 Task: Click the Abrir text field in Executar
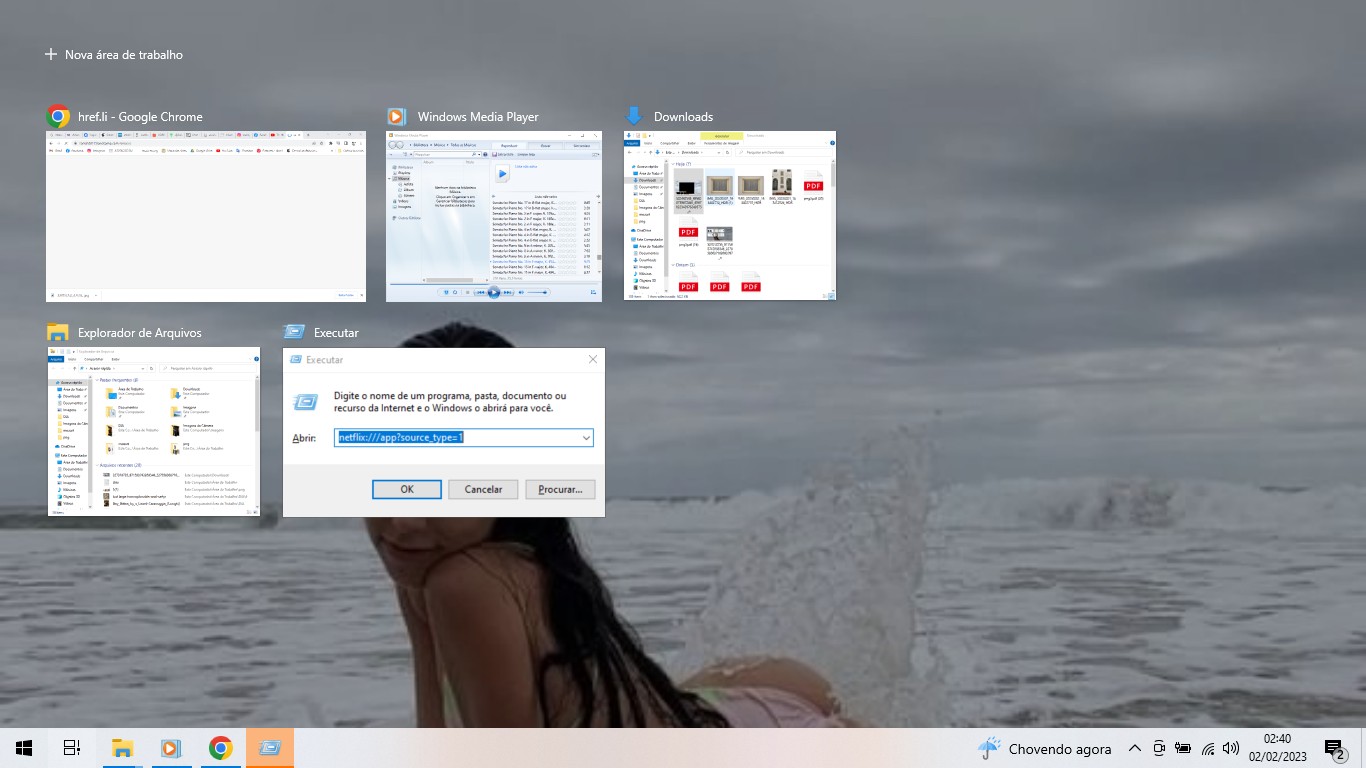pyautogui.click(x=455, y=438)
